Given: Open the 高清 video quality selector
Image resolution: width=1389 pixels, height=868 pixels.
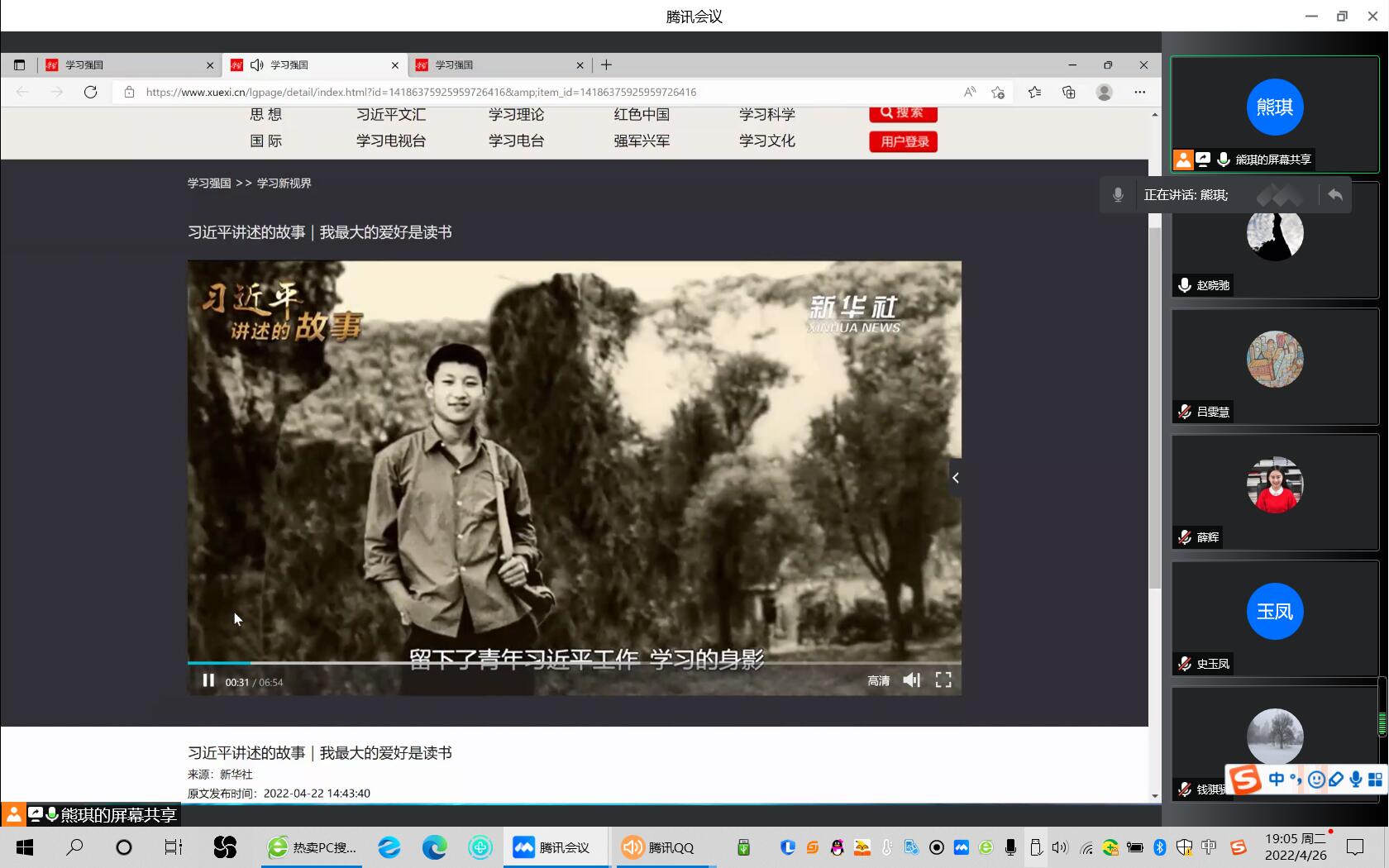Looking at the screenshot, I should coord(878,681).
